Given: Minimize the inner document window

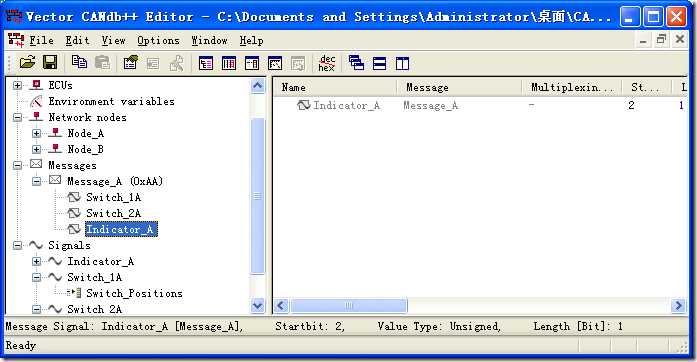Looking at the screenshot, I should [643, 40].
